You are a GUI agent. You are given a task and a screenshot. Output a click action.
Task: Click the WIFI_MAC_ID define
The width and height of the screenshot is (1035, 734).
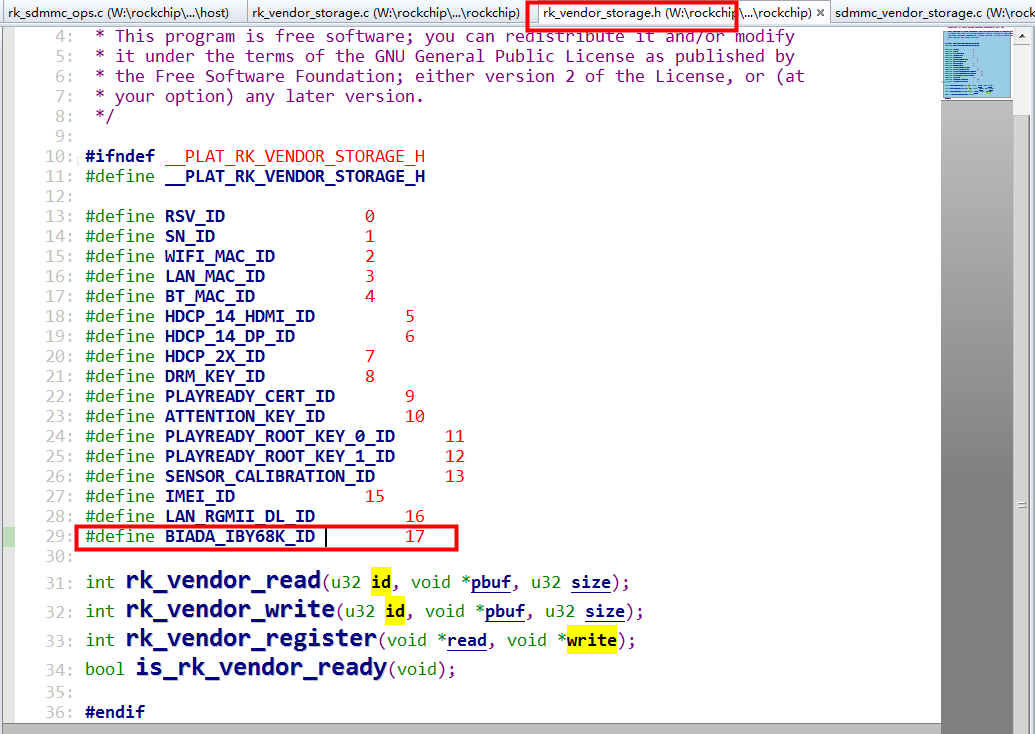pos(219,256)
